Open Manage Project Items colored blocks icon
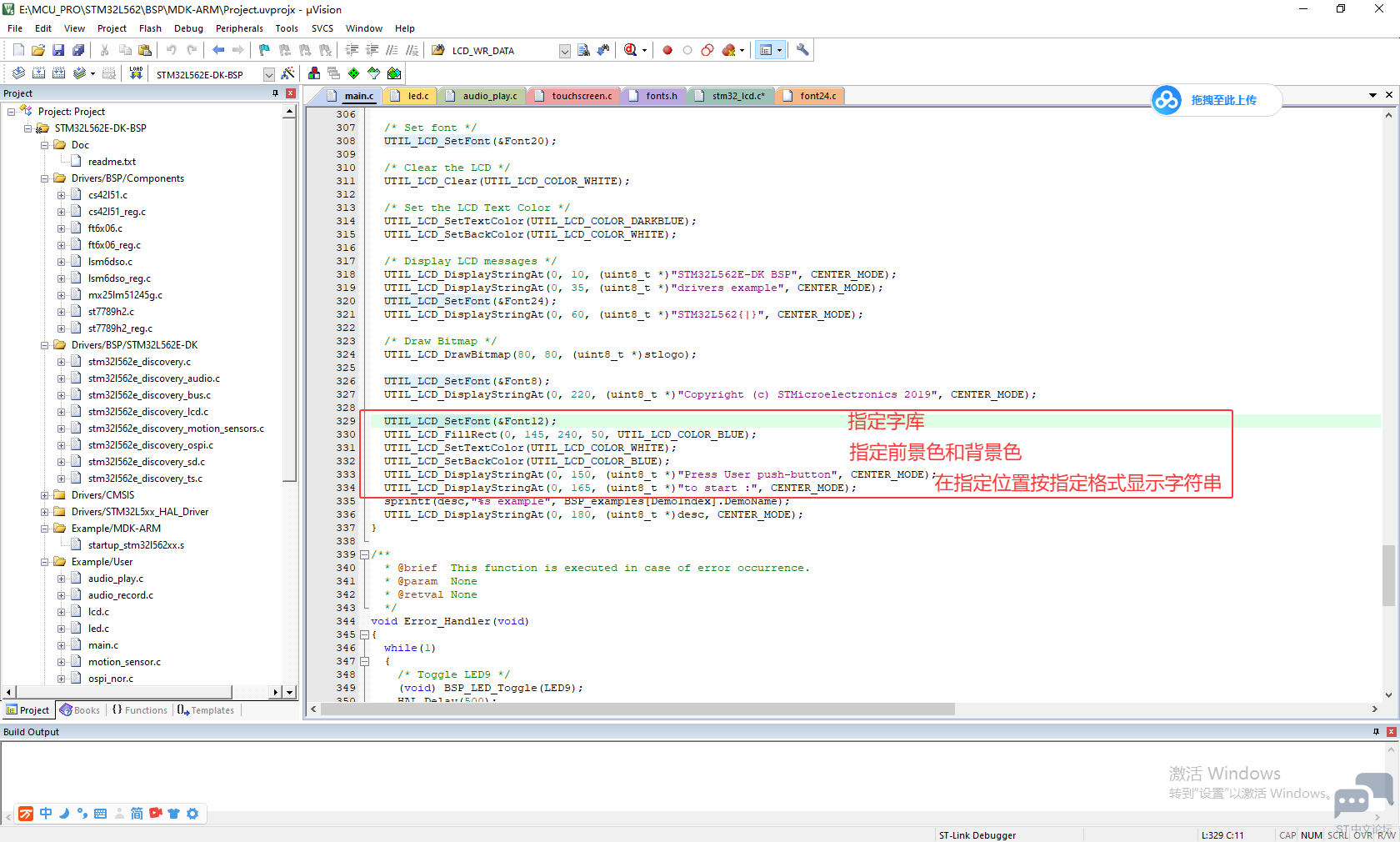 coord(314,73)
